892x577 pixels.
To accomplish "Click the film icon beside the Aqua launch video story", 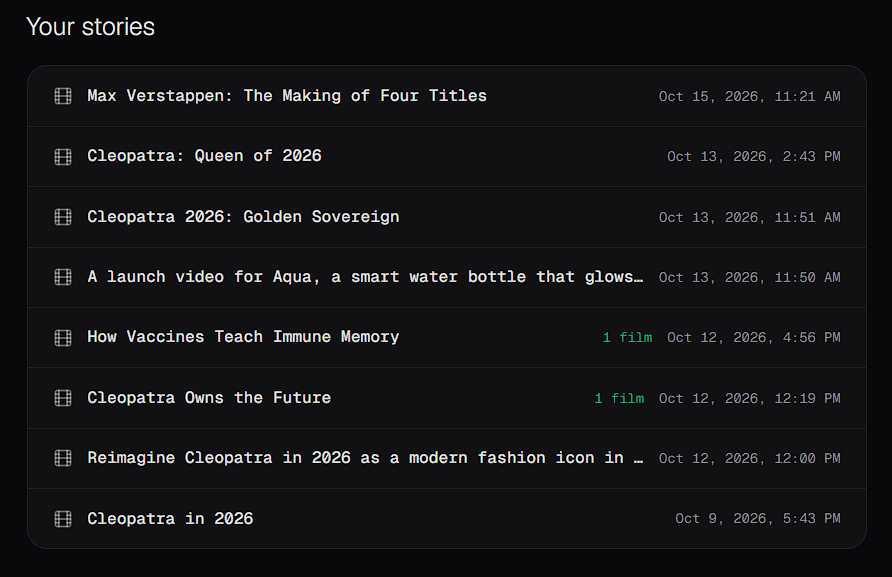I will (63, 277).
